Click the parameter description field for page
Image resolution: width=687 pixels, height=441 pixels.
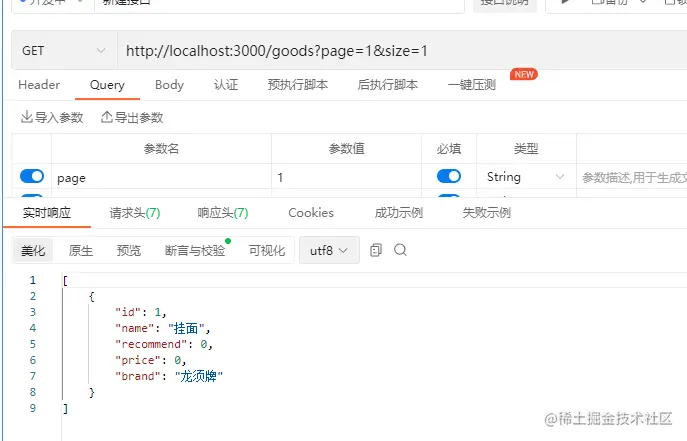click(x=634, y=177)
